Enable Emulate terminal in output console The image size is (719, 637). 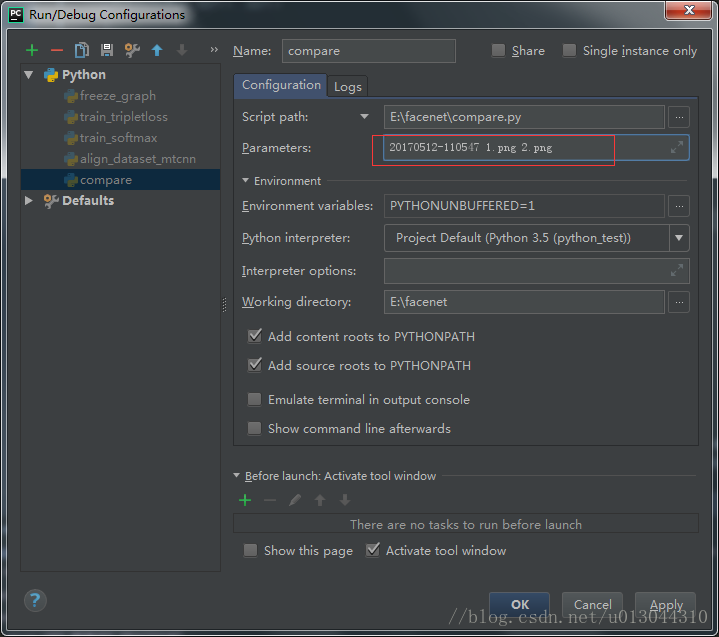coord(254,399)
